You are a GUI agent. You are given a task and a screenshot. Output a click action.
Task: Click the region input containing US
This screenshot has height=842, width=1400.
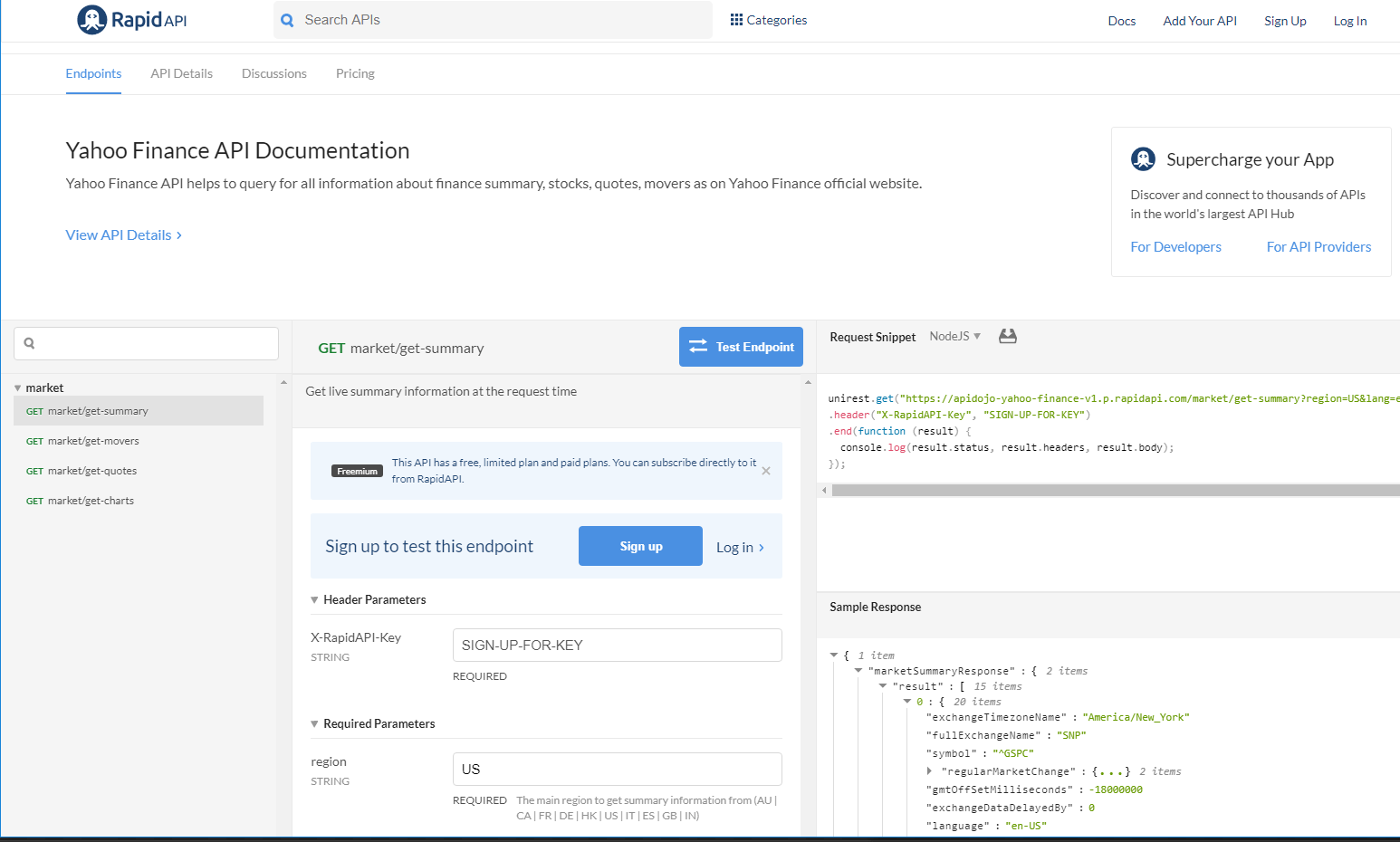(x=617, y=769)
